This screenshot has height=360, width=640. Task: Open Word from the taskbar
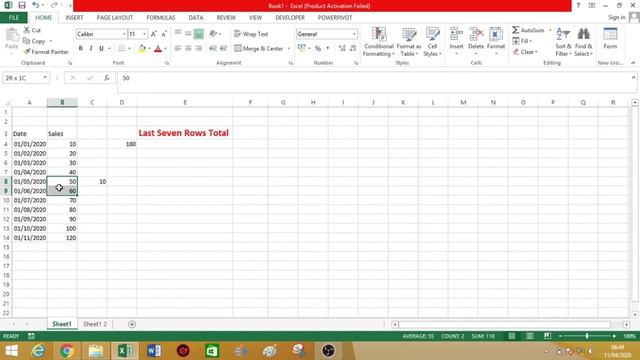pyautogui.click(x=154, y=351)
